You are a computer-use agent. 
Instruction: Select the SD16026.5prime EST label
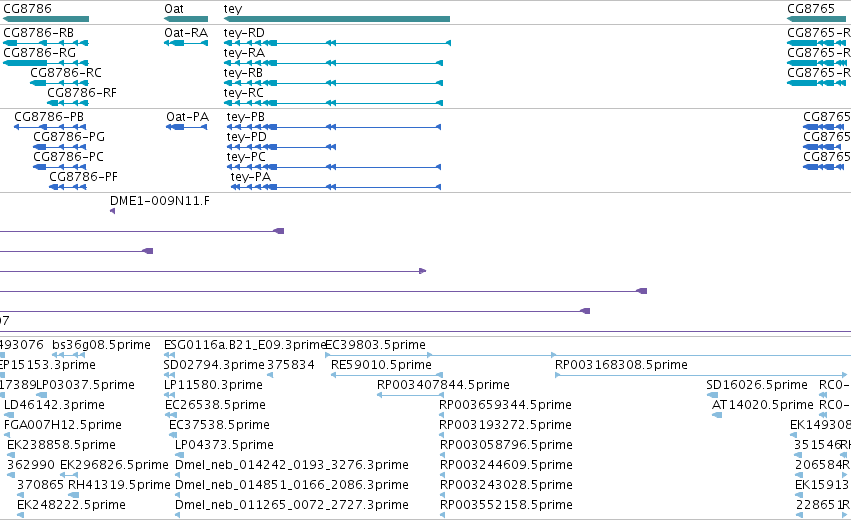(757, 385)
